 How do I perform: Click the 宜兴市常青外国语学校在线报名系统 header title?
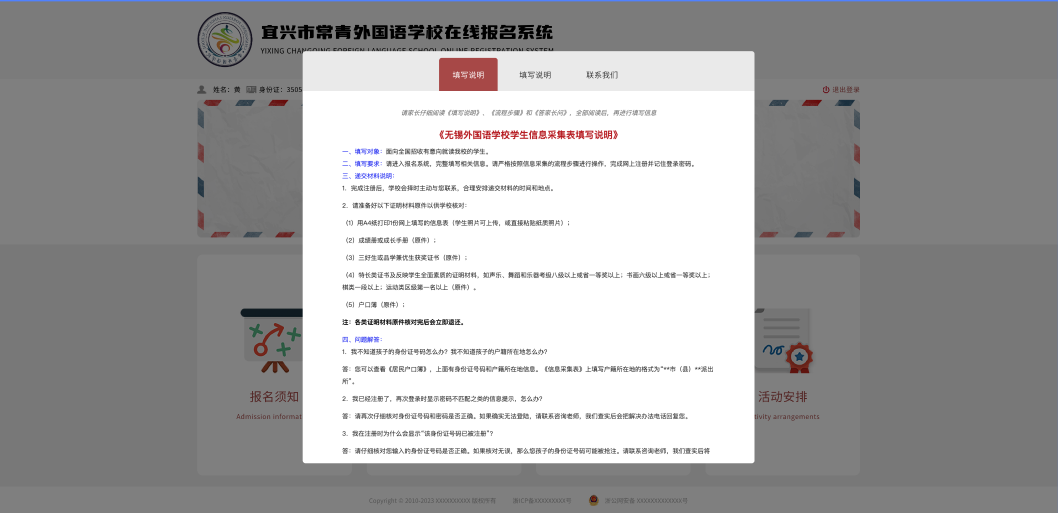click(x=407, y=32)
